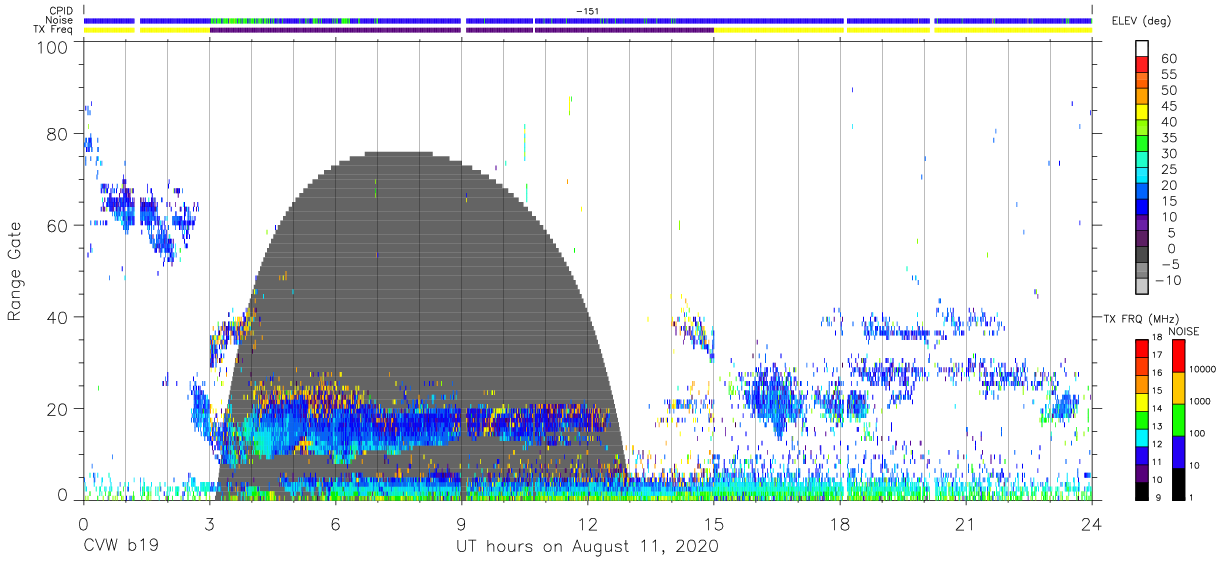Click the yellow segment of the ELEV colorbar
The image size is (1228, 567).
(1141, 113)
